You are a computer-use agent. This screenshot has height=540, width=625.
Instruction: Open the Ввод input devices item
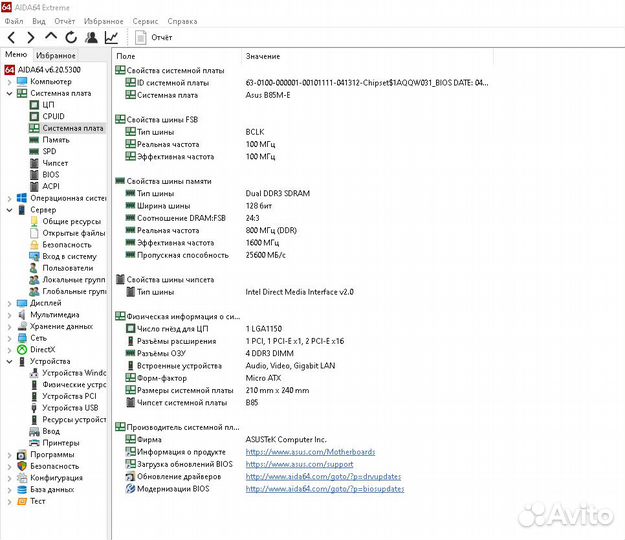point(51,431)
